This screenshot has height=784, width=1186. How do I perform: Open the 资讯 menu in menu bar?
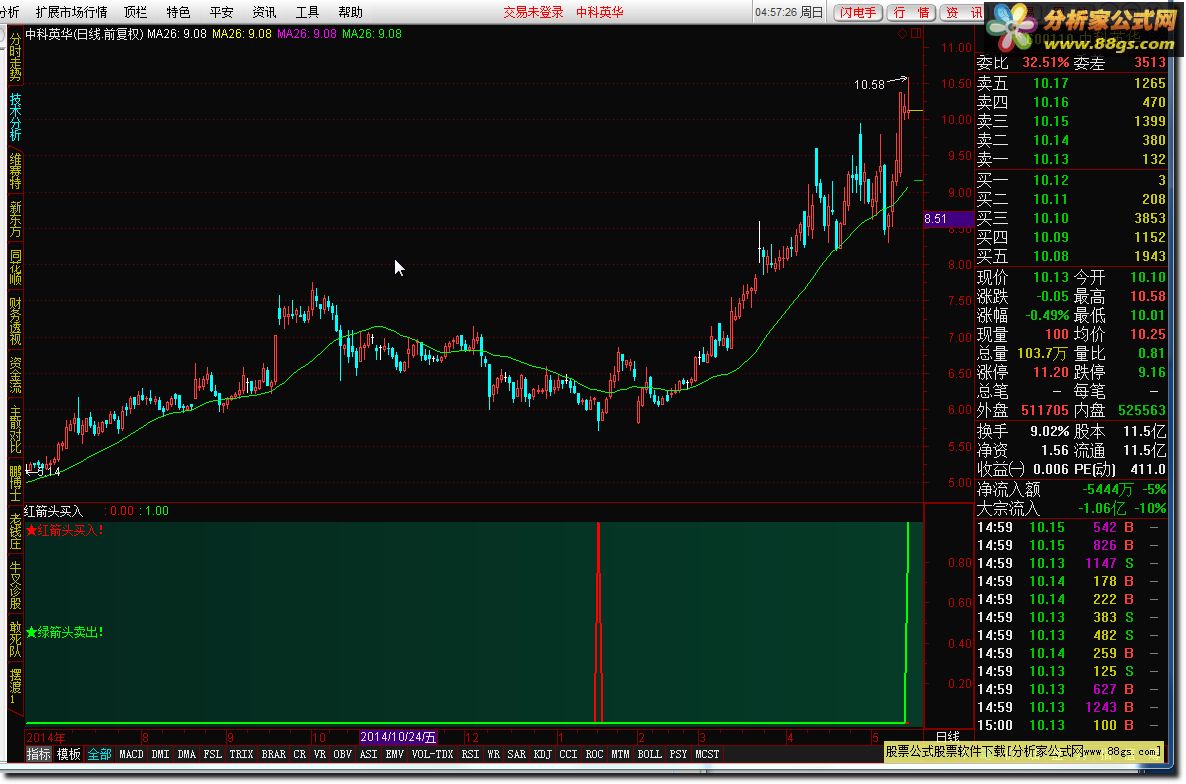click(x=265, y=12)
